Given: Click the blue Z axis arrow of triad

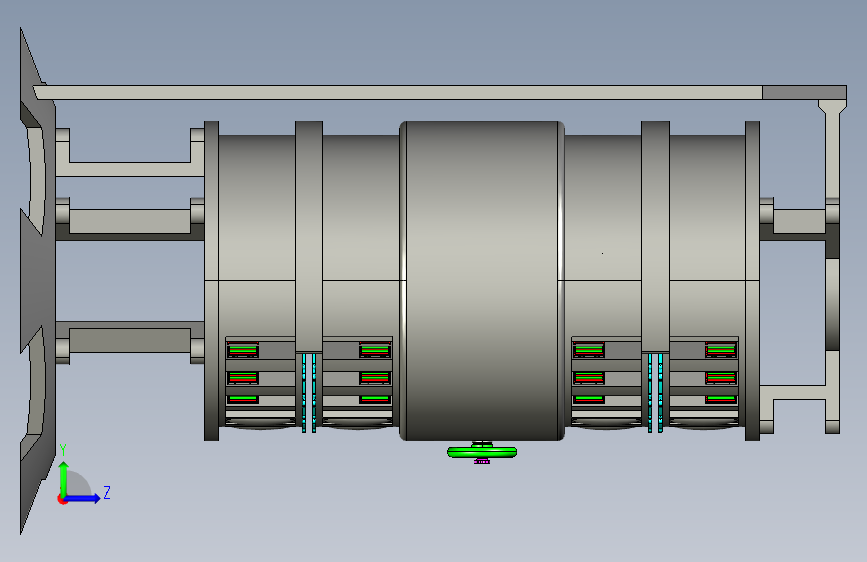Looking at the screenshot, I should [82, 498].
